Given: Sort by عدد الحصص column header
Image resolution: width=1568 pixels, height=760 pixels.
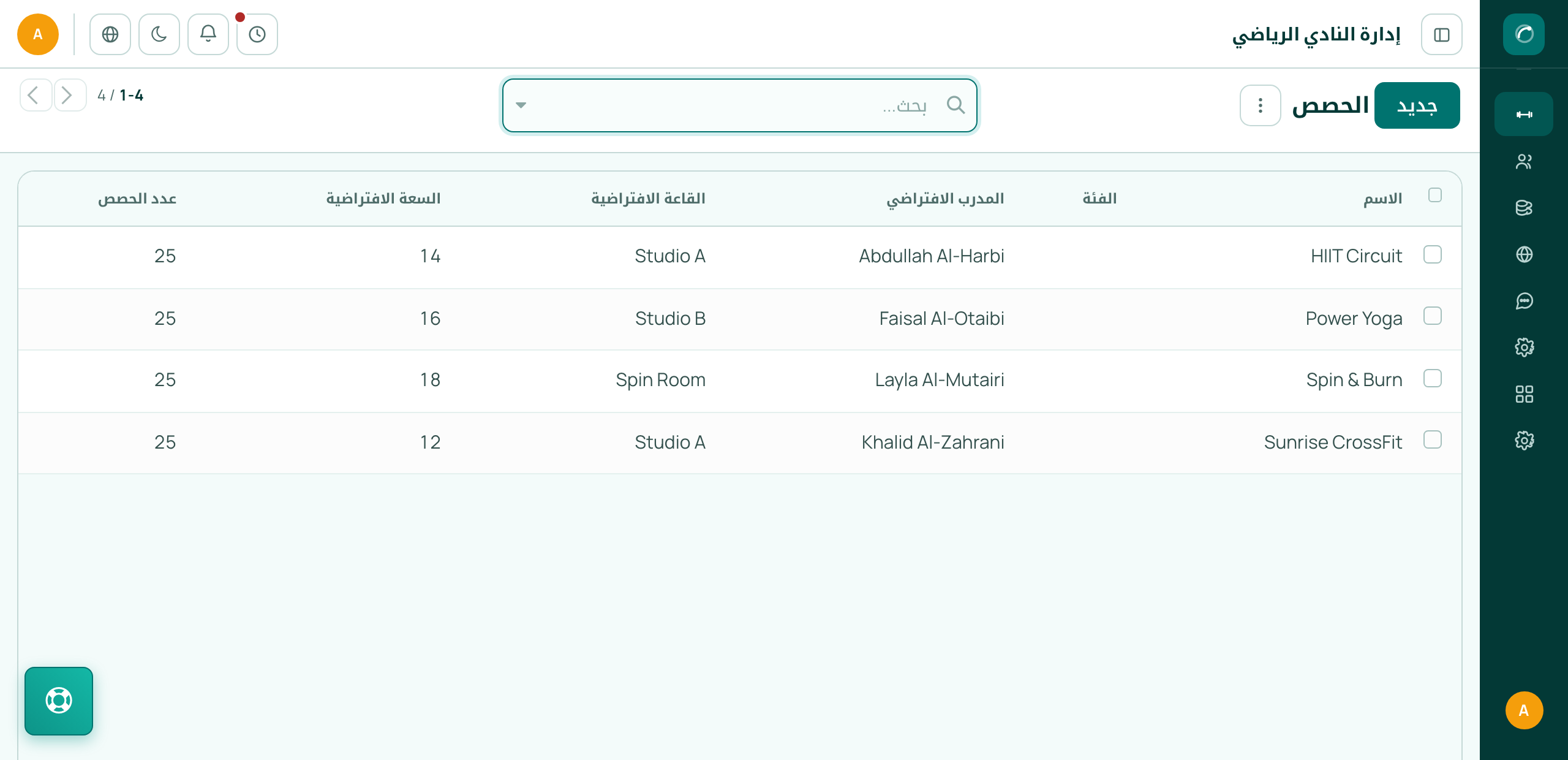Looking at the screenshot, I should pos(137,199).
